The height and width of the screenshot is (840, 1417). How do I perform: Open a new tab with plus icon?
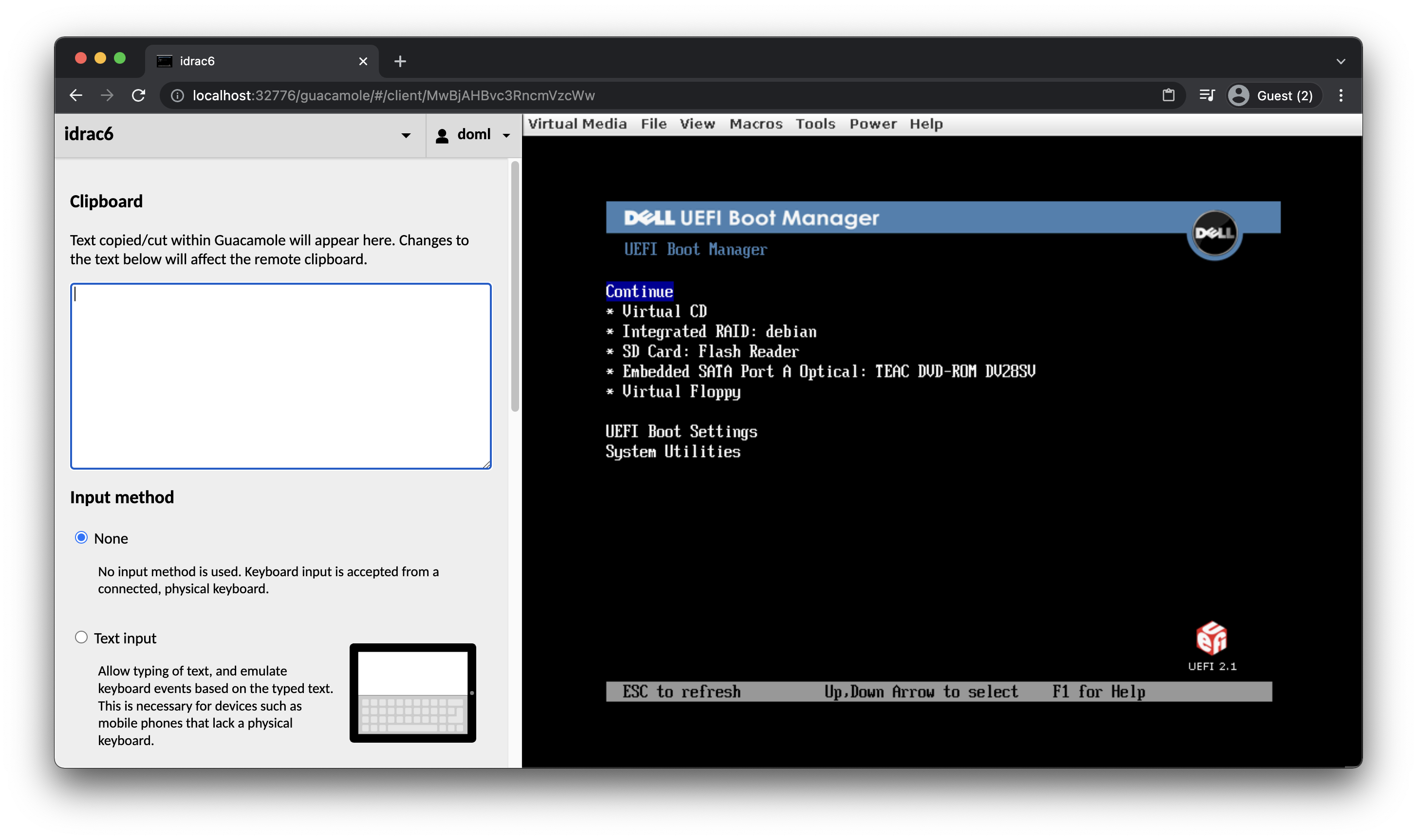tap(400, 61)
